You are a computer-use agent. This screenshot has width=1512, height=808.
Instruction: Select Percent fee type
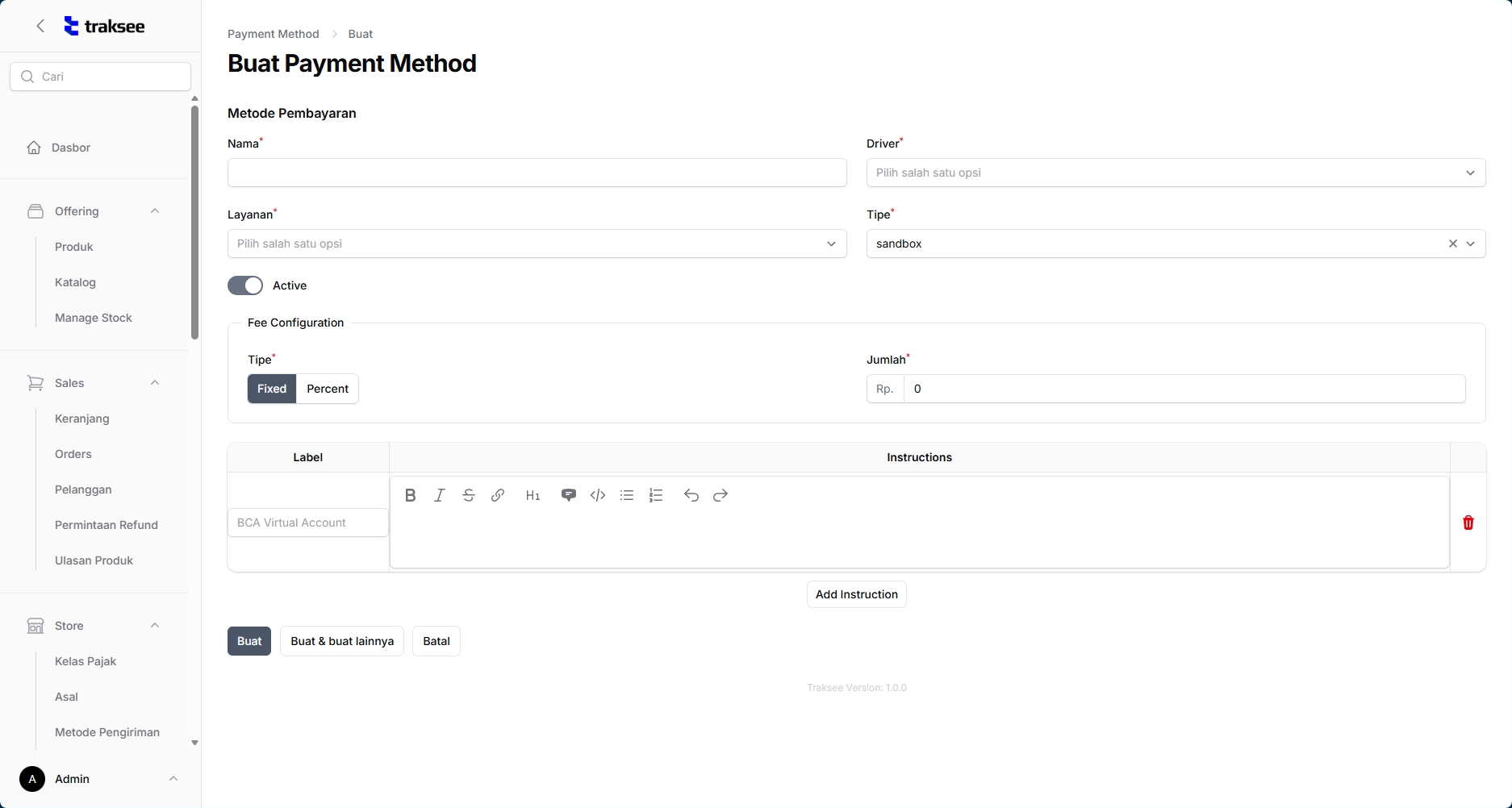[327, 389]
